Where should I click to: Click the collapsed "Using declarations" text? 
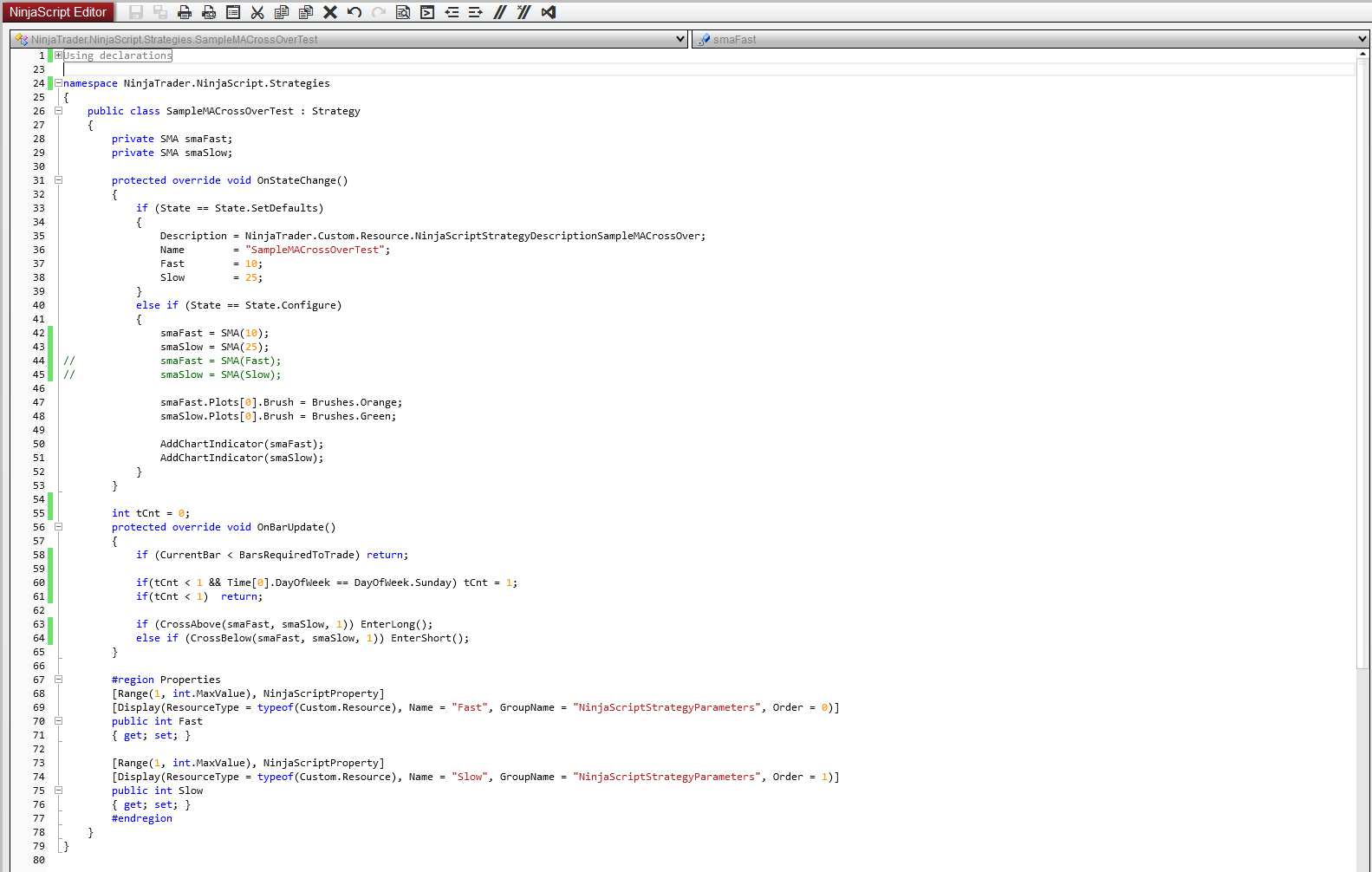(x=118, y=55)
